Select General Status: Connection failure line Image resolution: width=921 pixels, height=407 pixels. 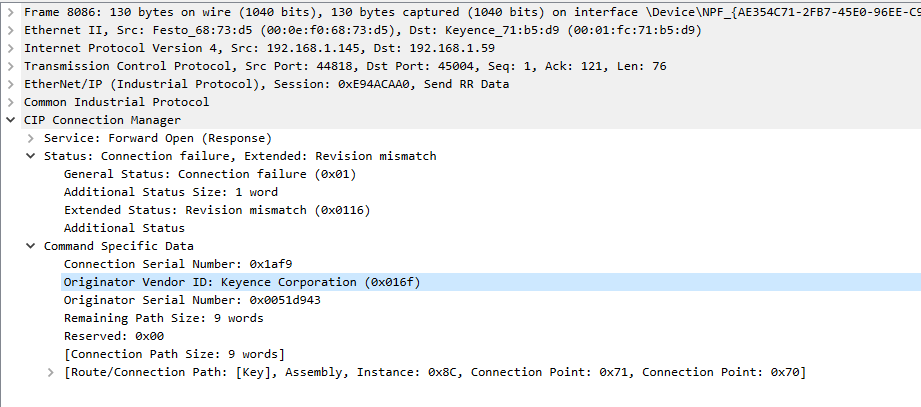(210, 174)
